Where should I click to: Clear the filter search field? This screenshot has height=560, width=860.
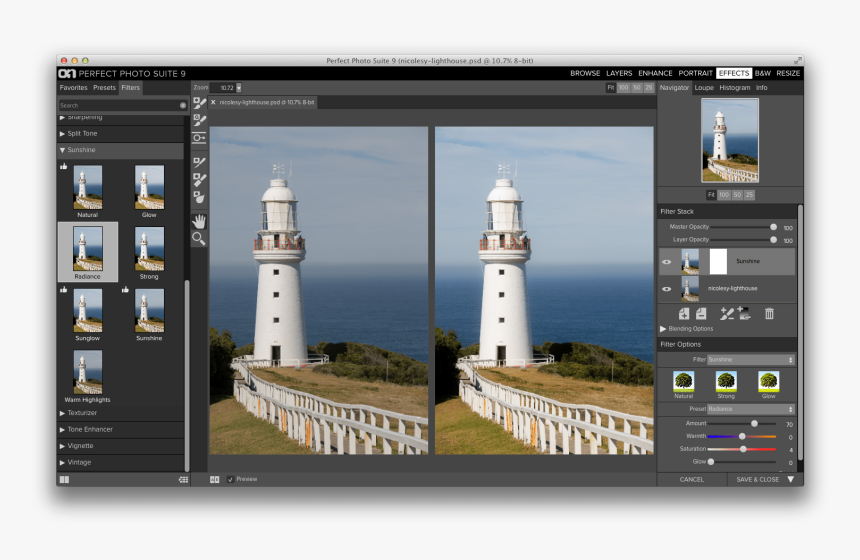[183, 105]
